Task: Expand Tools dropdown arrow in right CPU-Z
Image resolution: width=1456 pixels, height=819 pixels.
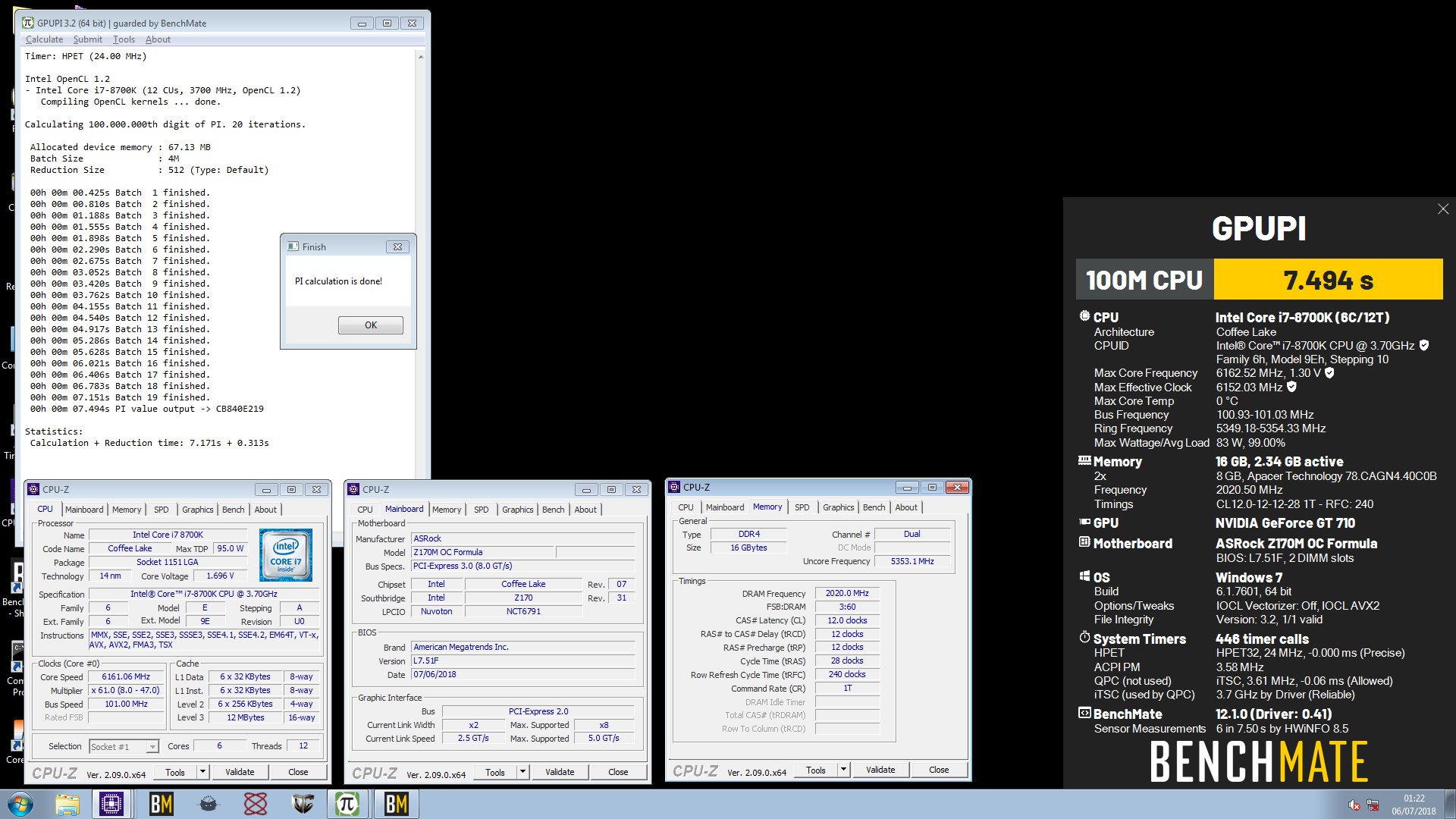Action: (843, 770)
